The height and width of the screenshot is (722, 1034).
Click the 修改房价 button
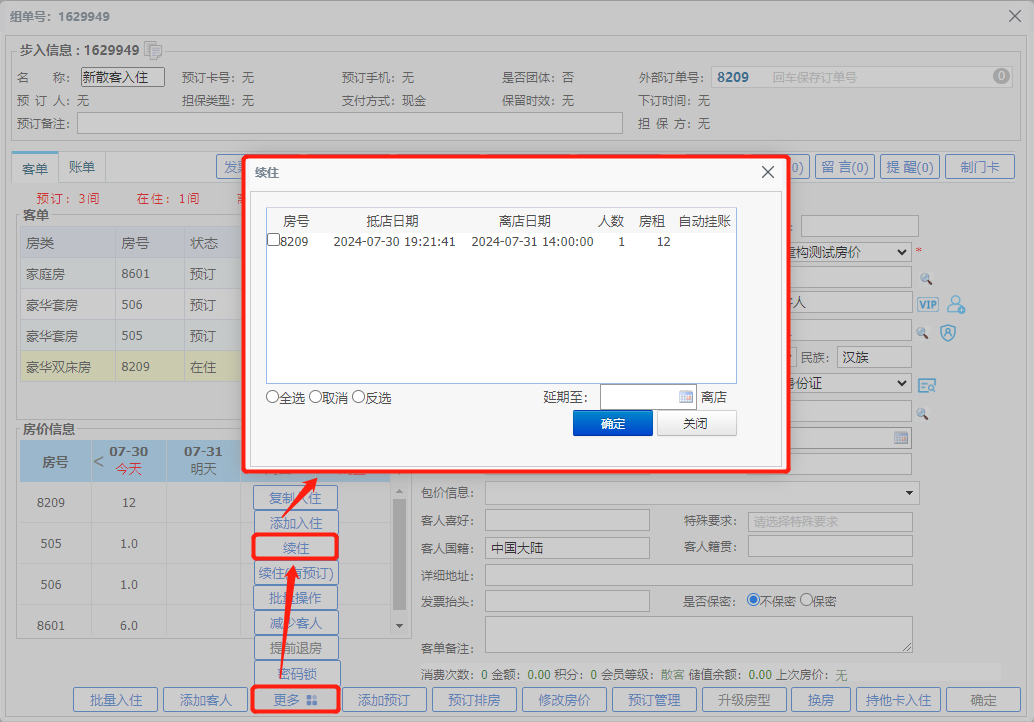click(564, 700)
